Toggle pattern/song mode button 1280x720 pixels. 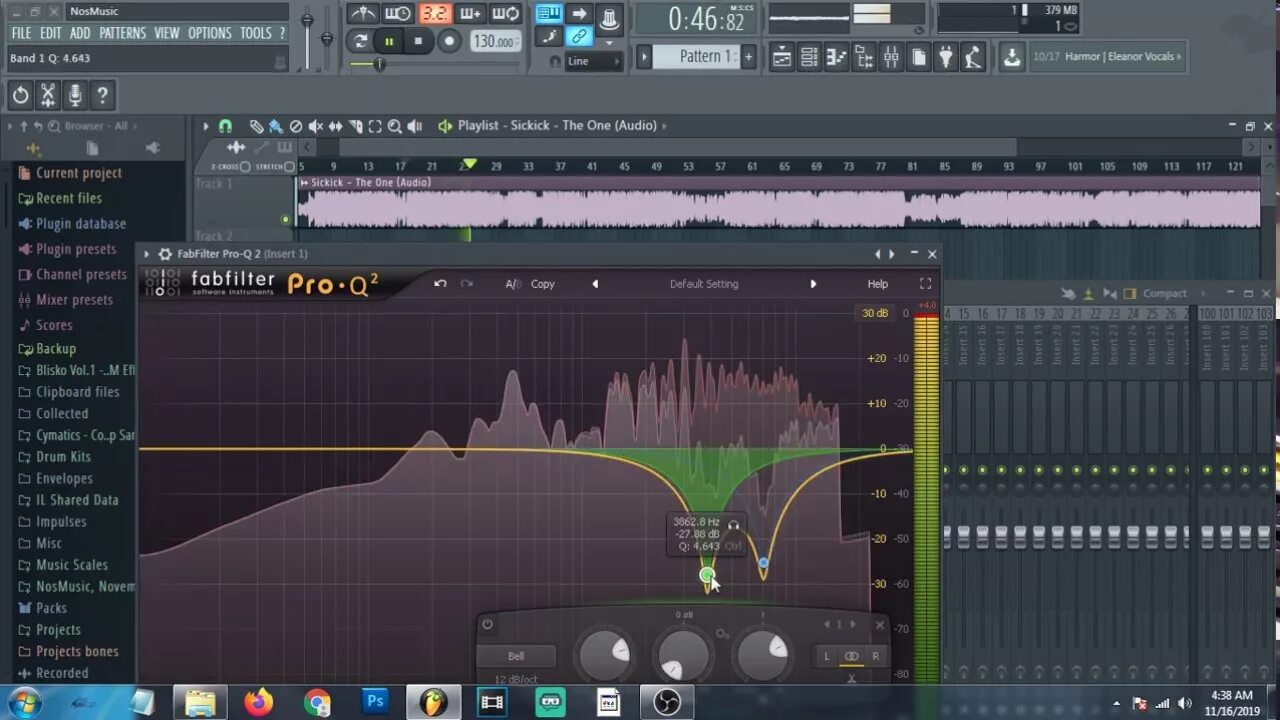(360, 41)
